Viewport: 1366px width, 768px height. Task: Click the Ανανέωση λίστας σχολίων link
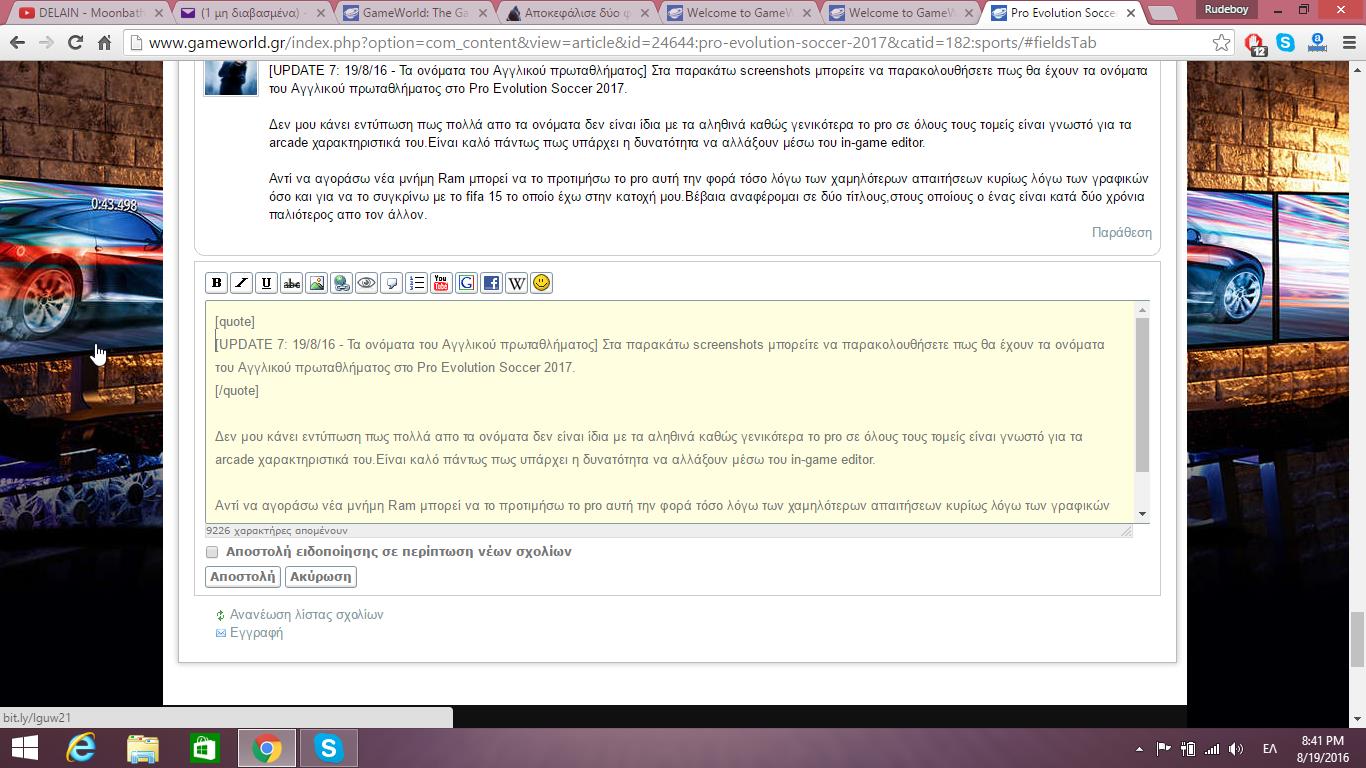tap(306, 615)
